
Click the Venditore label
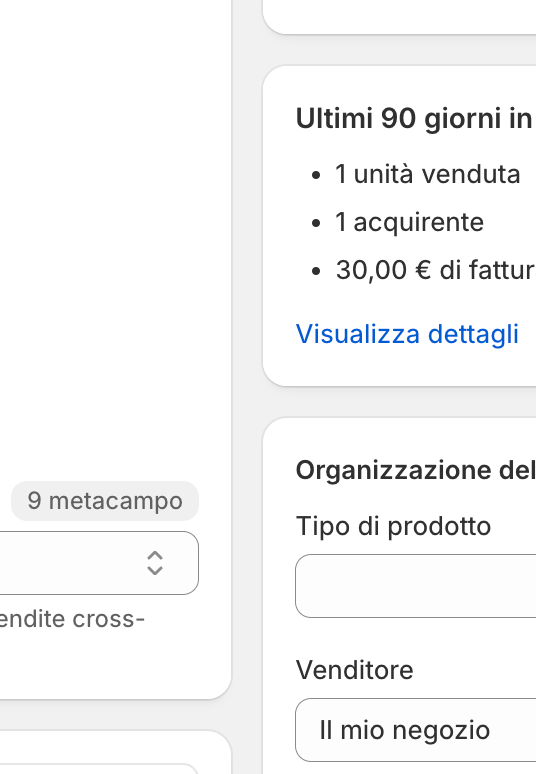pos(354,670)
